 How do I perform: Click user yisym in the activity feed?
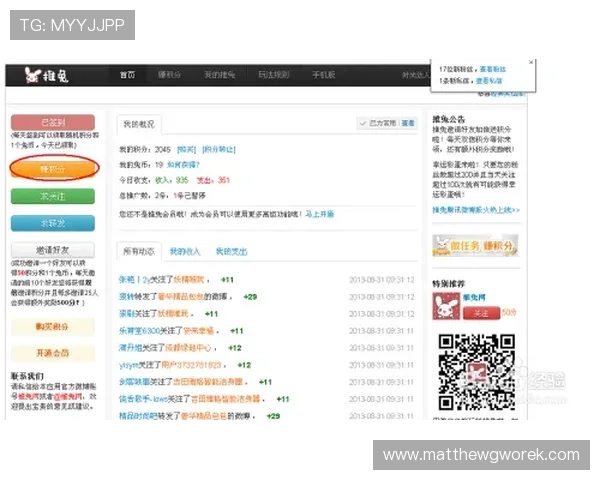point(129,365)
